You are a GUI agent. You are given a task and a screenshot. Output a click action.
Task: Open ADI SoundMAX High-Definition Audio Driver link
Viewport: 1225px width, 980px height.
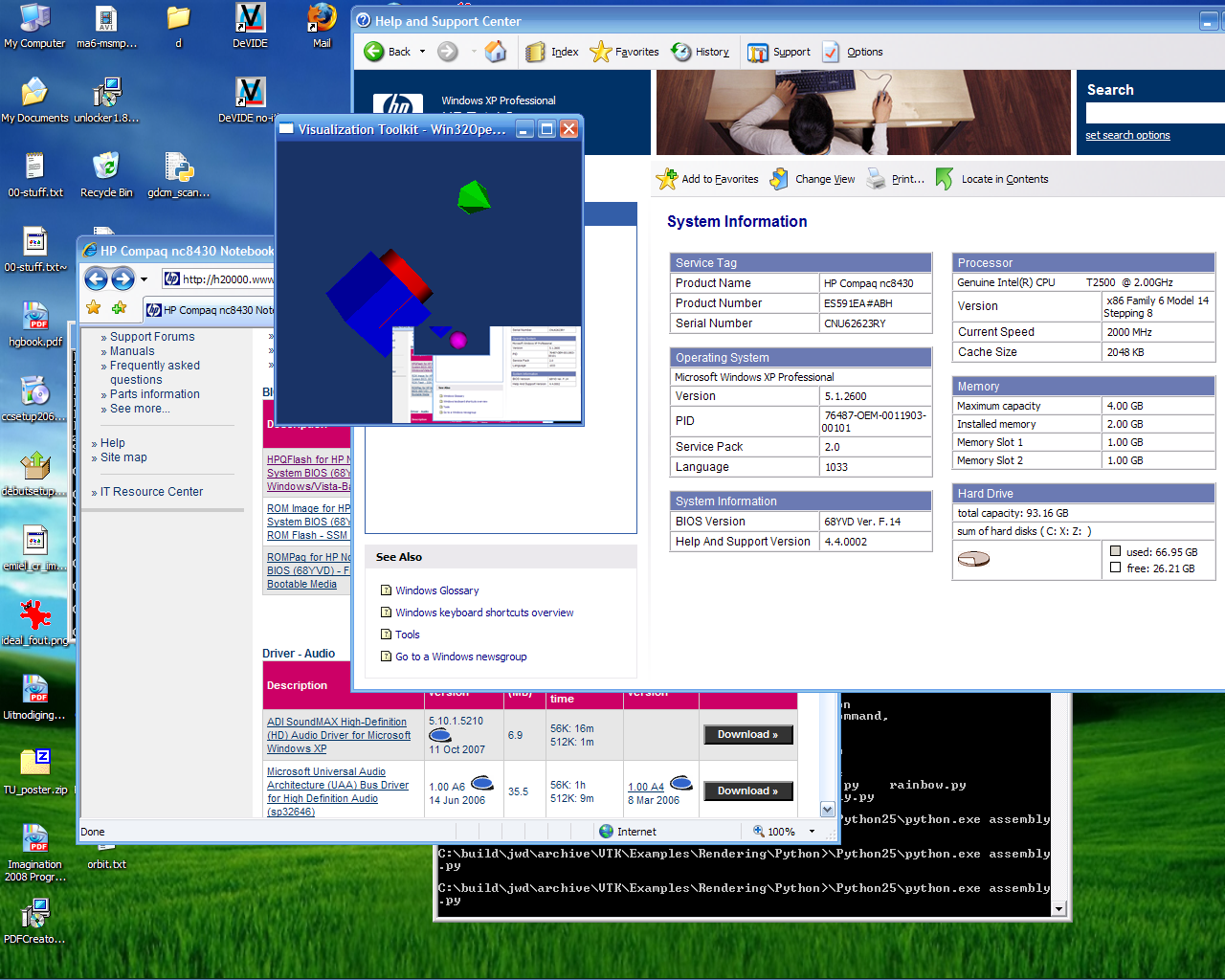point(339,735)
